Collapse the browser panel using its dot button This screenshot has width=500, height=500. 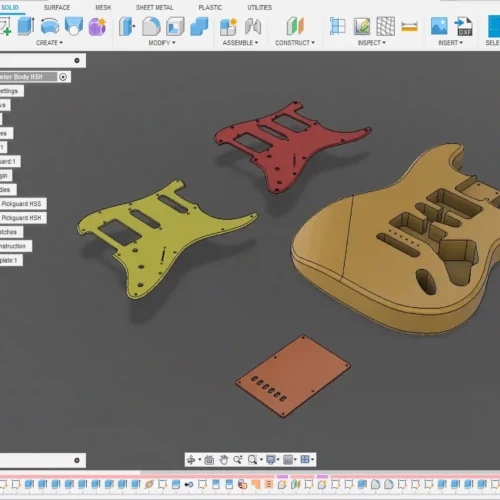pyautogui.click(x=77, y=60)
